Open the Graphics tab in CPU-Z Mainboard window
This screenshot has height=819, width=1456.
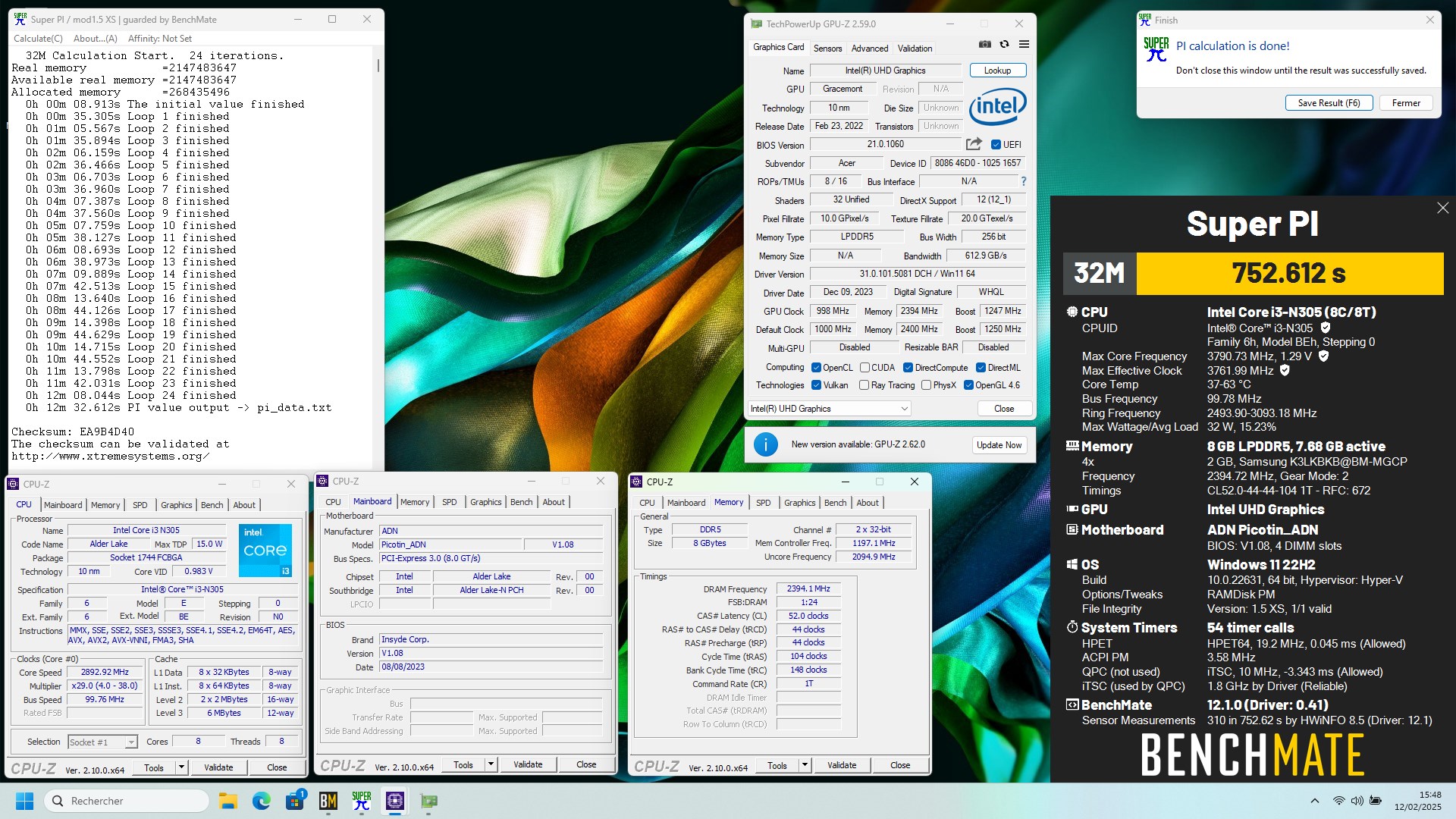coord(485,502)
